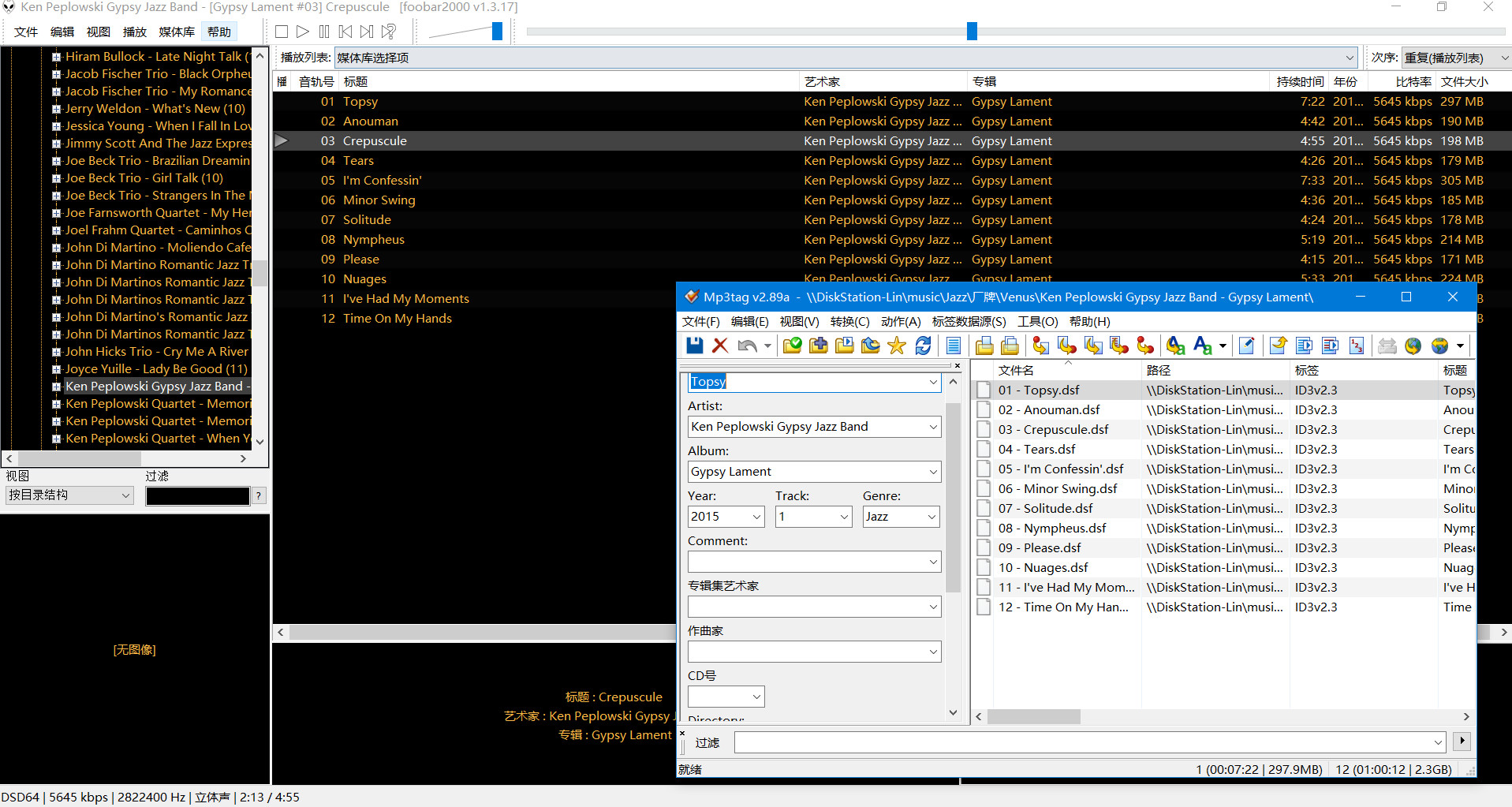
Task: Click the Tag to Tag converter icon
Action: [1145, 346]
